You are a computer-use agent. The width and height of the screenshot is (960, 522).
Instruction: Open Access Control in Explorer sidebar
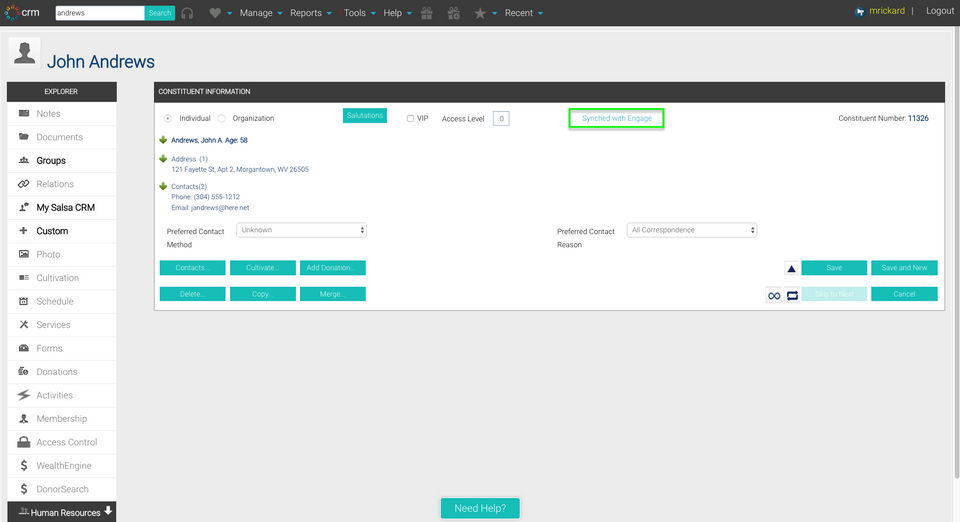pos(62,442)
